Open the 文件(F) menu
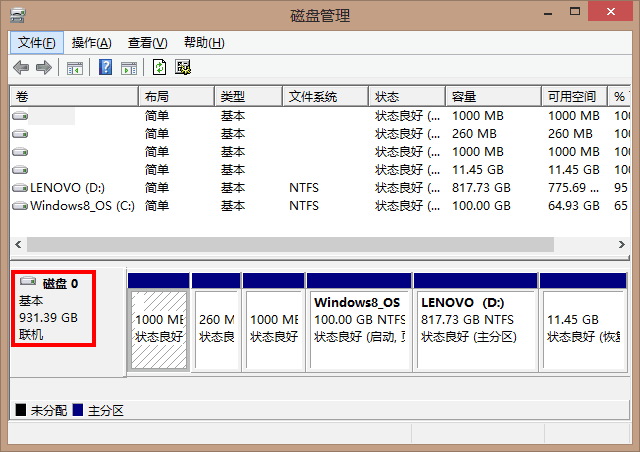Image resolution: width=640 pixels, height=452 pixels. click(x=37, y=42)
